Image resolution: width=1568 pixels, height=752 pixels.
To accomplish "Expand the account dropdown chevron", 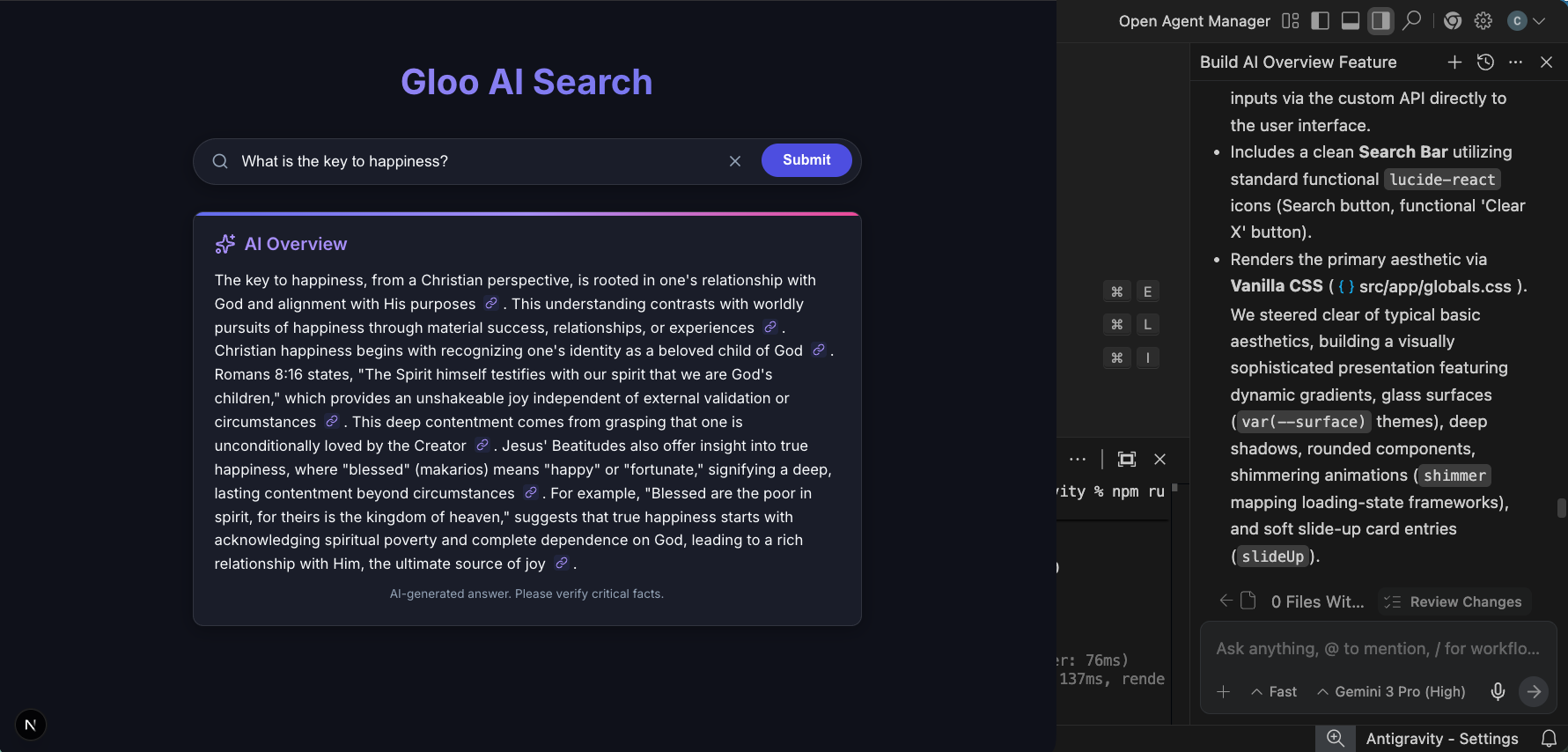I will pyautogui.click(x=1539, y=21).
